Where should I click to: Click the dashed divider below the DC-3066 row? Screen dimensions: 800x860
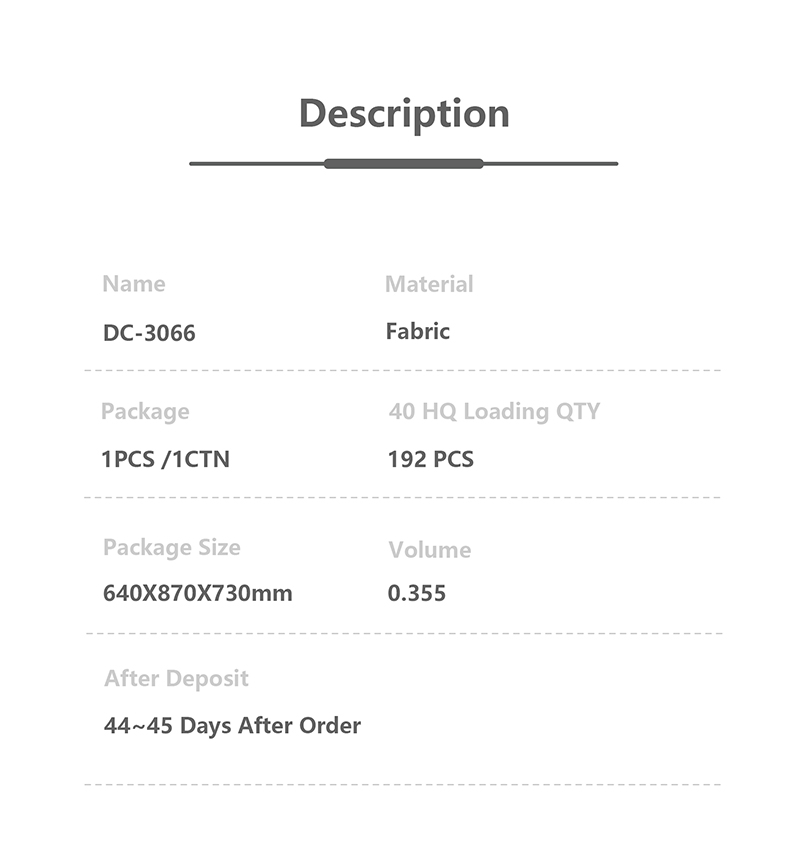403,370
